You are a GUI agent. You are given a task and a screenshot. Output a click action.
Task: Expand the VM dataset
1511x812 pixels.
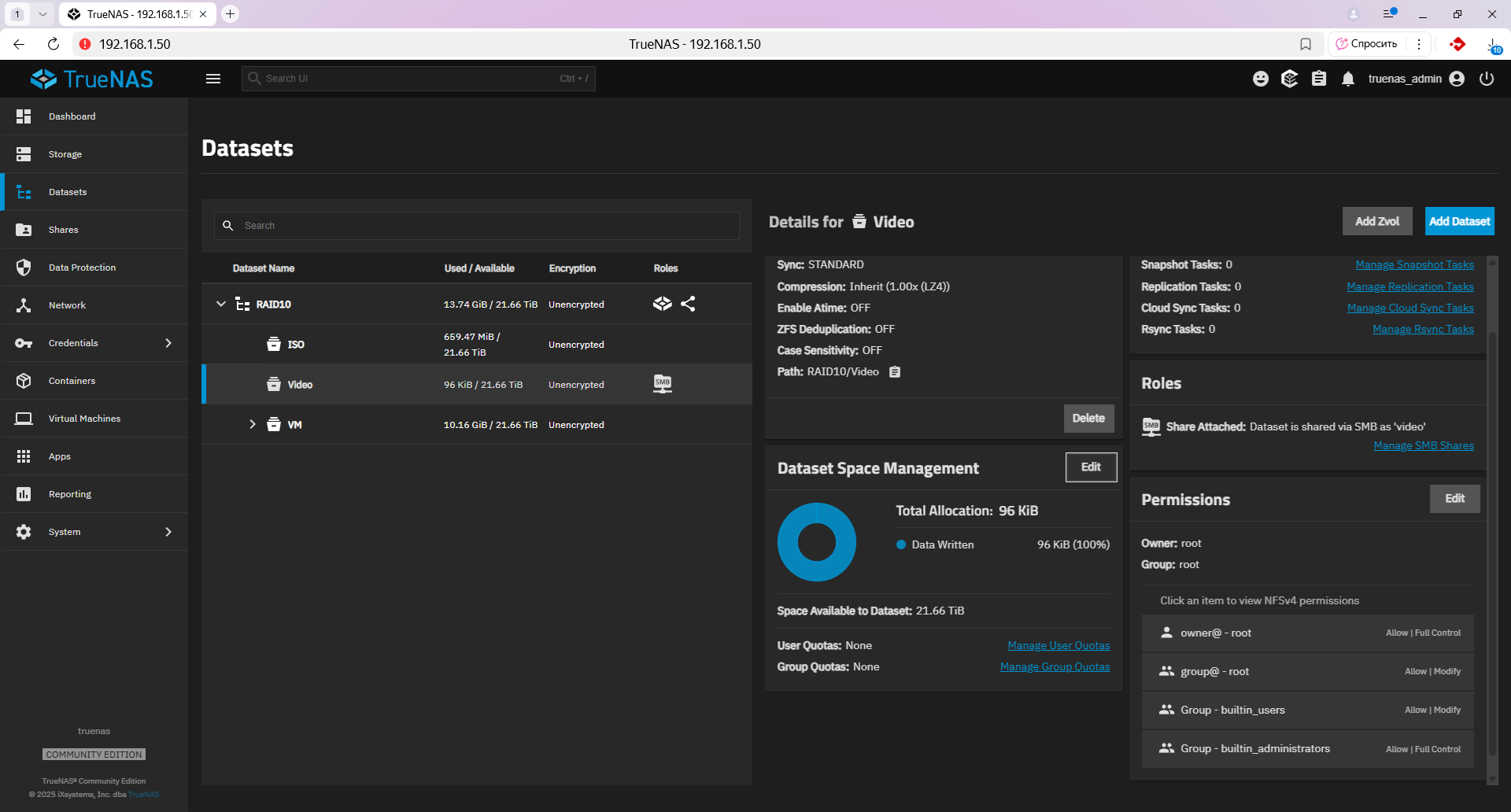coord(253,424)
